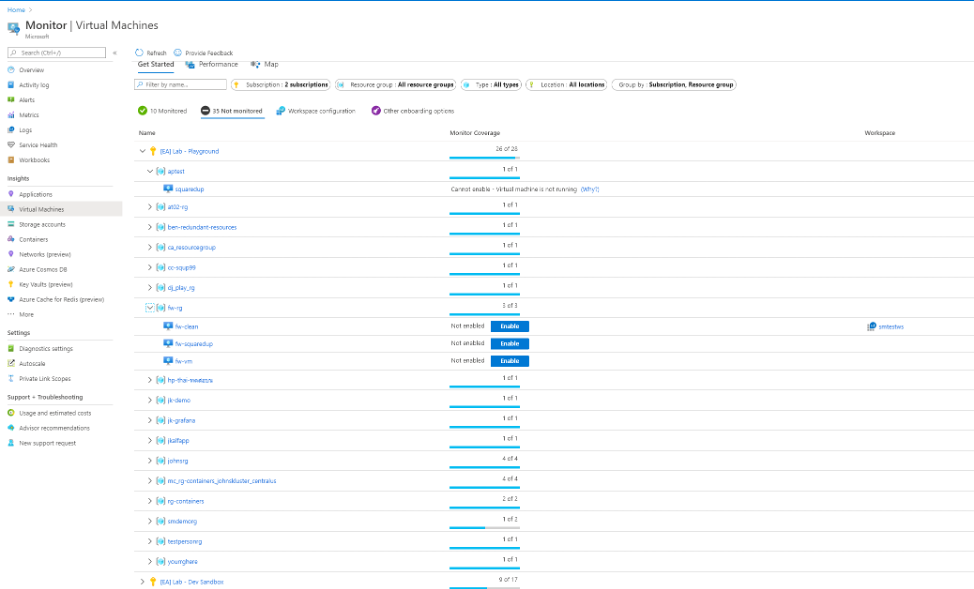Expand the [EA] Lab - Dev Sandbox subscription
This screenshot has width=974, height=589.
pos(142,582)
